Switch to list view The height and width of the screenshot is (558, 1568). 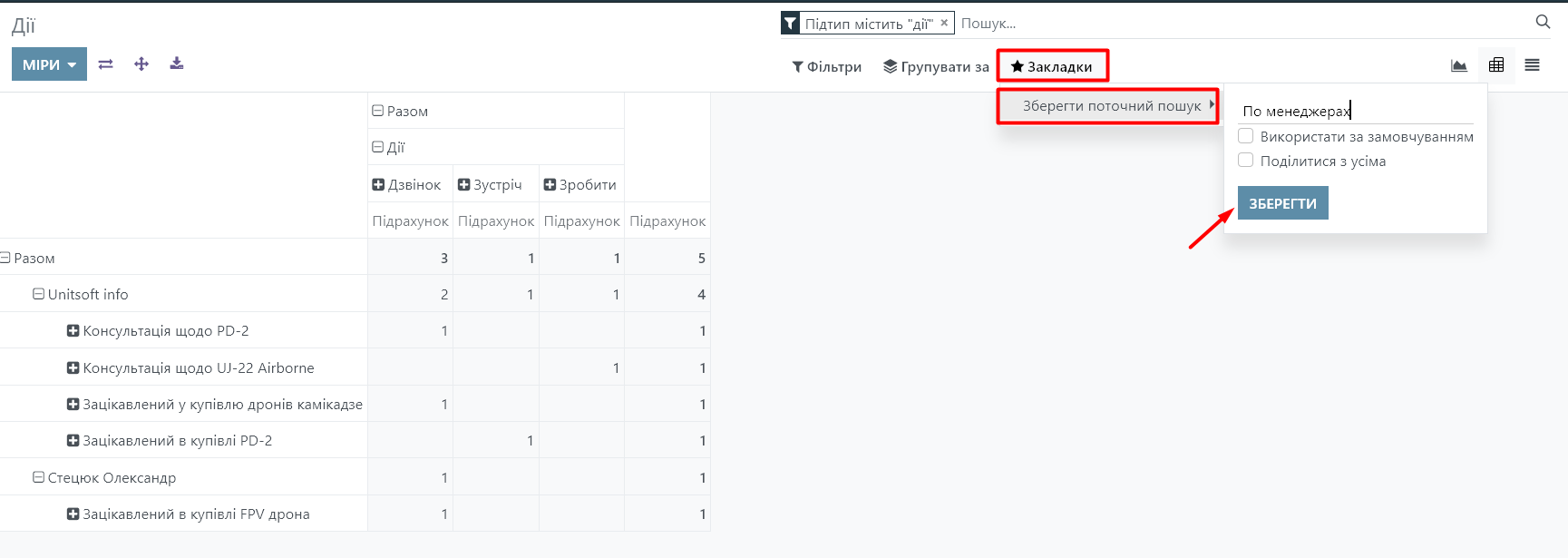(x=1533, y=65)
